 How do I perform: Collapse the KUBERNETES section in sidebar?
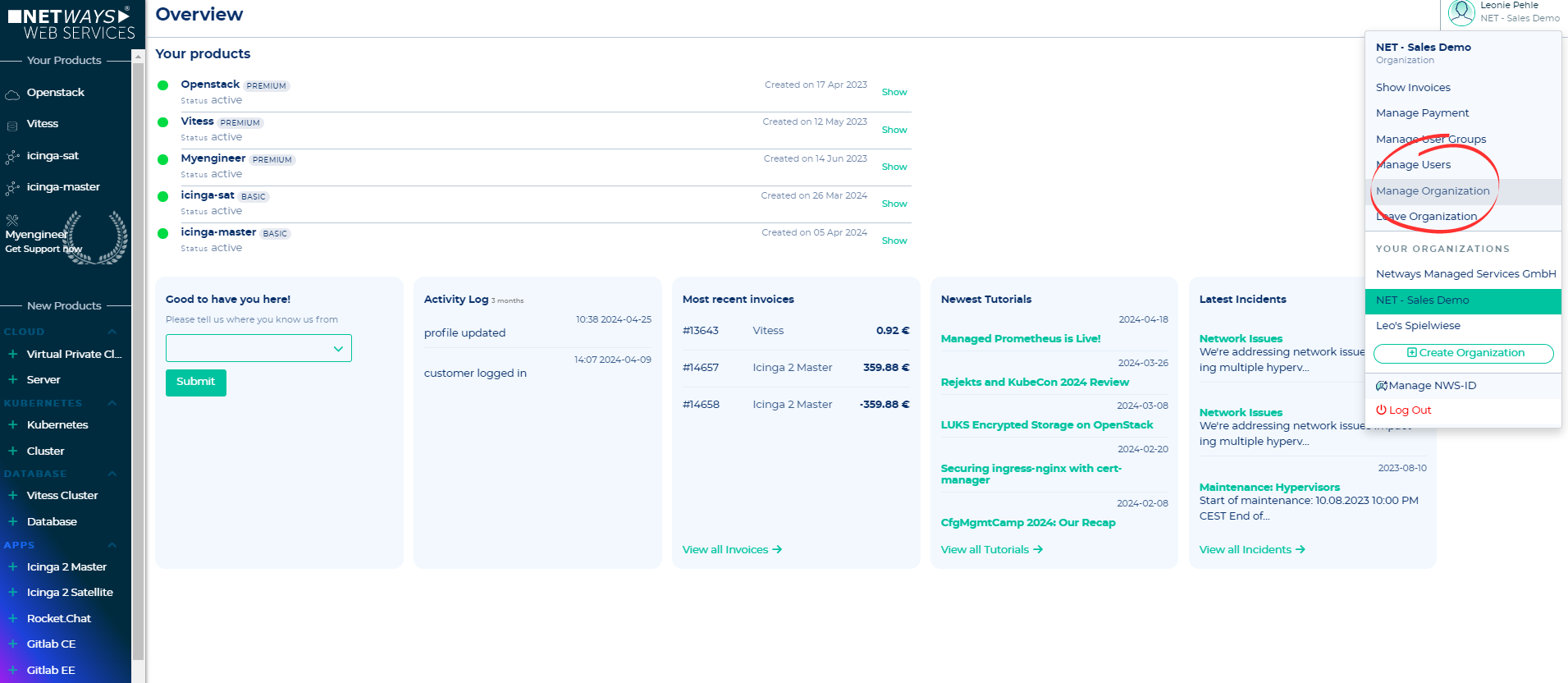point(112,403)
